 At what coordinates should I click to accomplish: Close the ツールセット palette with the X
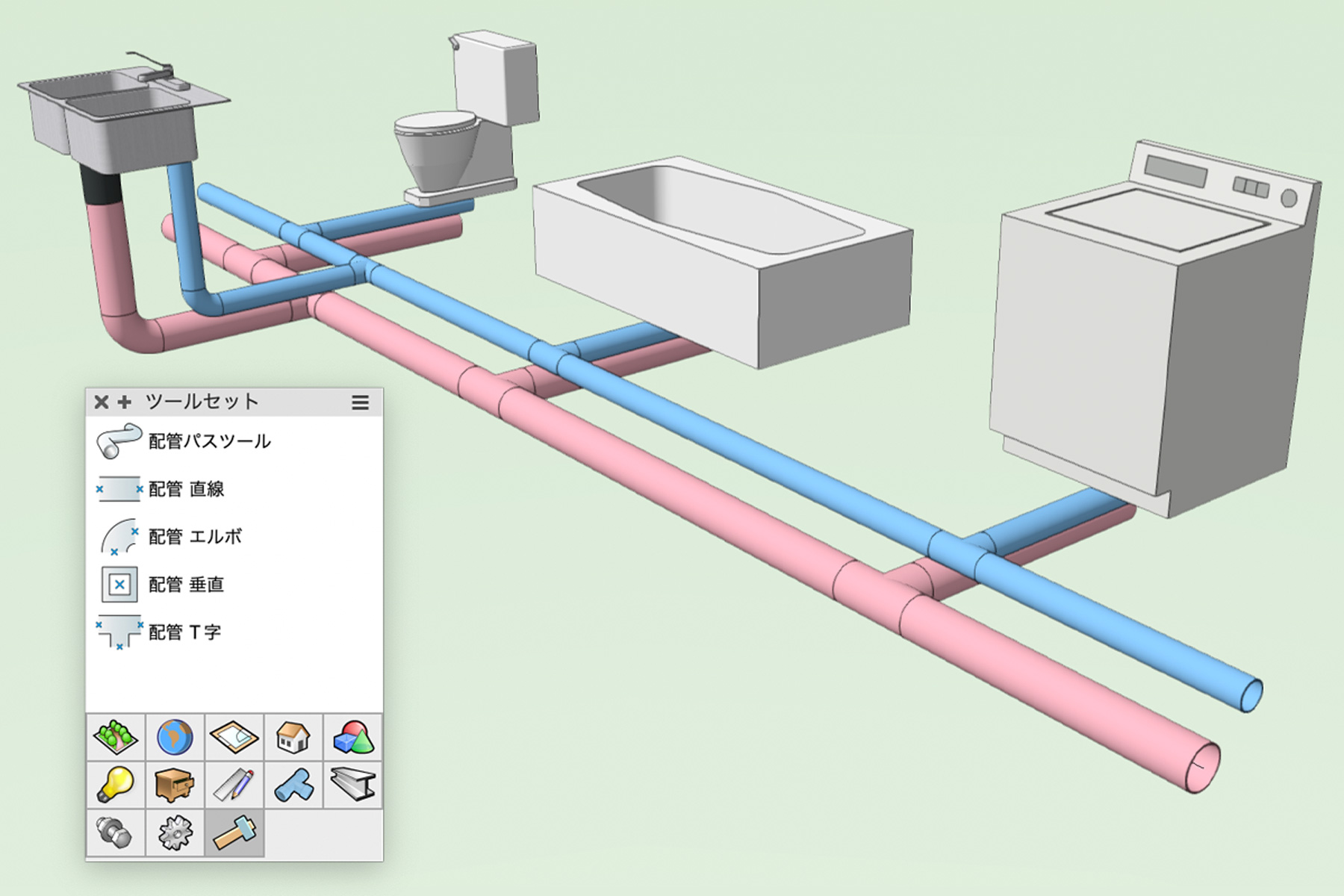pos(102,402)
